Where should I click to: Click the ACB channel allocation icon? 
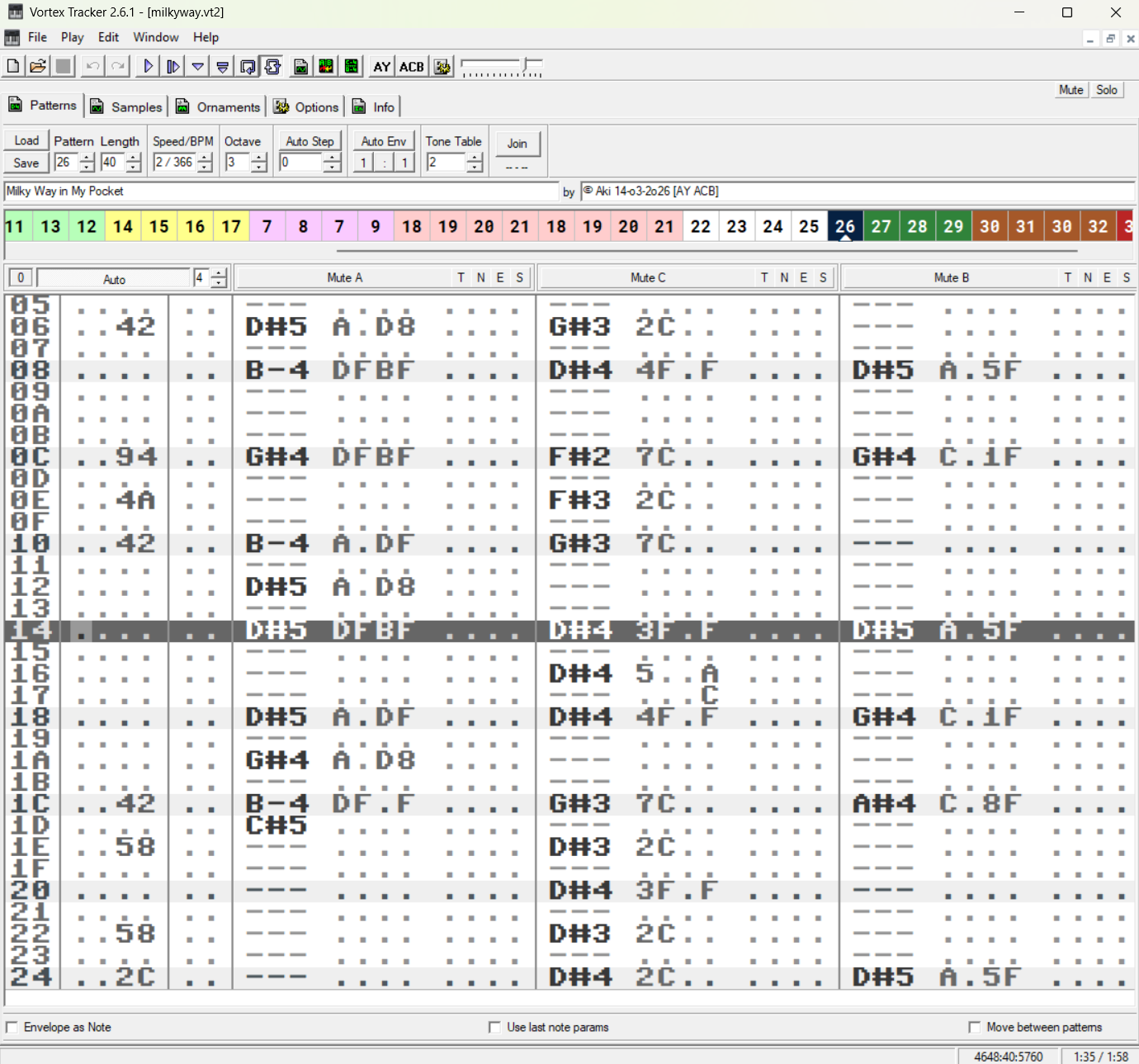point(411,67)
